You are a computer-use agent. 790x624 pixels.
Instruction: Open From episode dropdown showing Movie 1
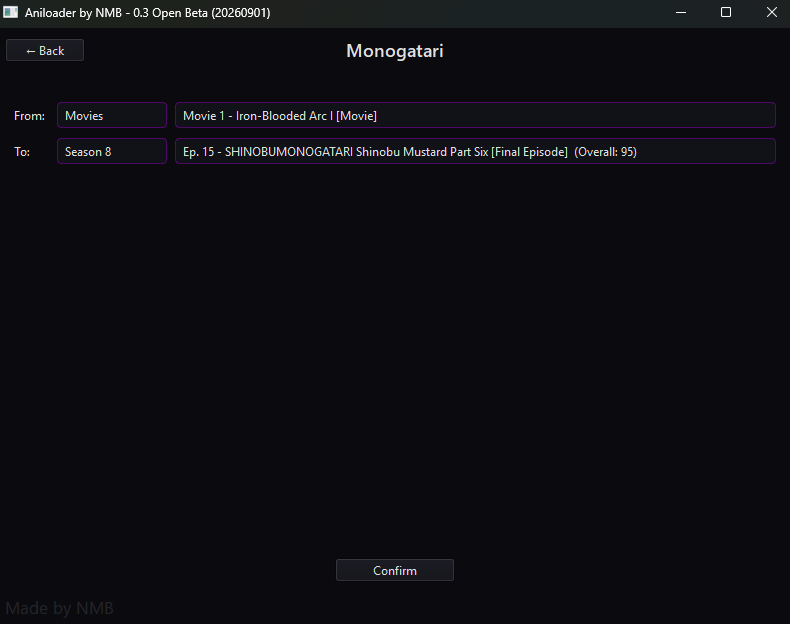pyautogui.click(x=475, y=115)
